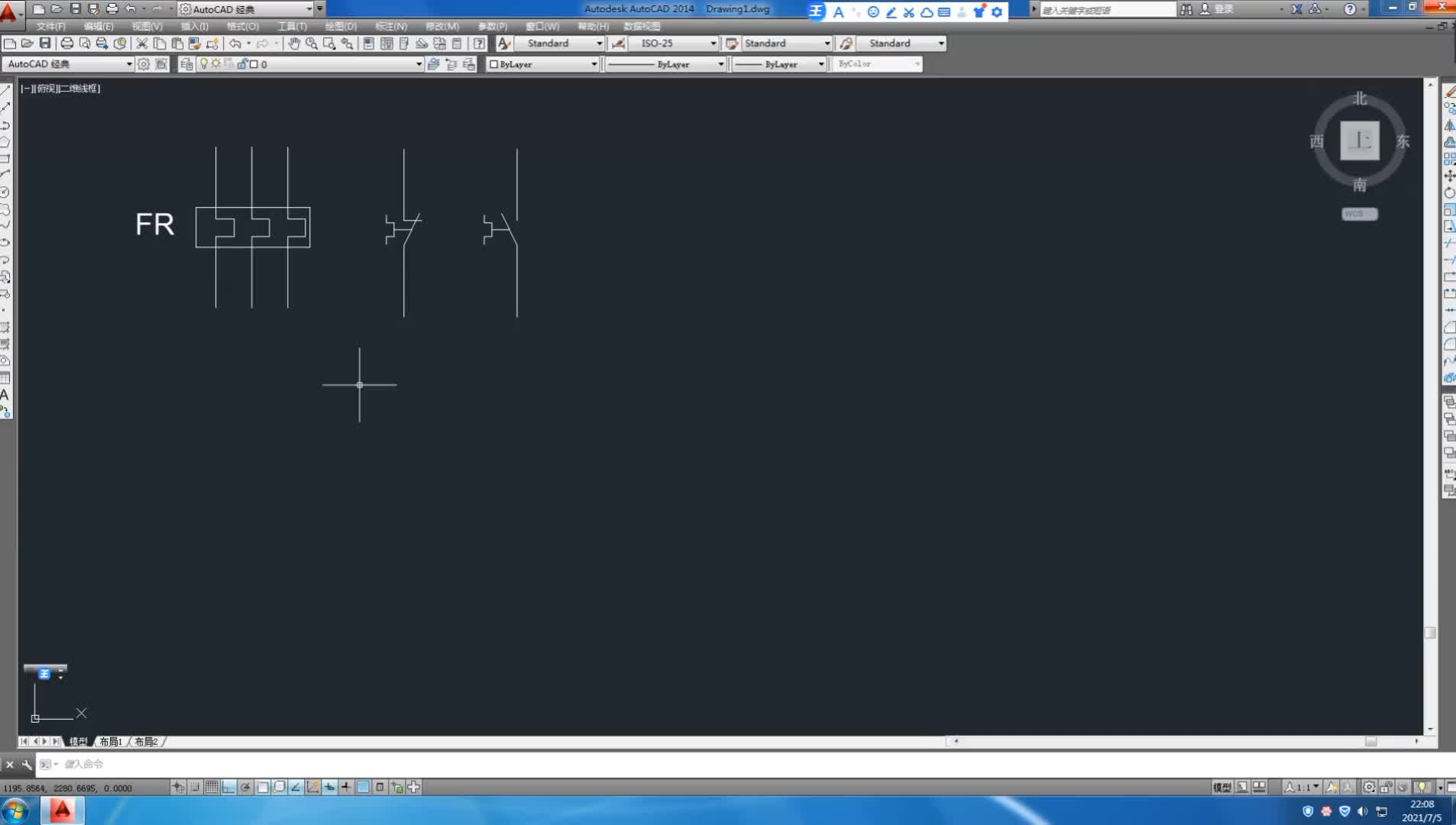This screenshot has width=1456, height=825.
Task: Click the 上 top face on ViewCube
Action: [1360, 141]
